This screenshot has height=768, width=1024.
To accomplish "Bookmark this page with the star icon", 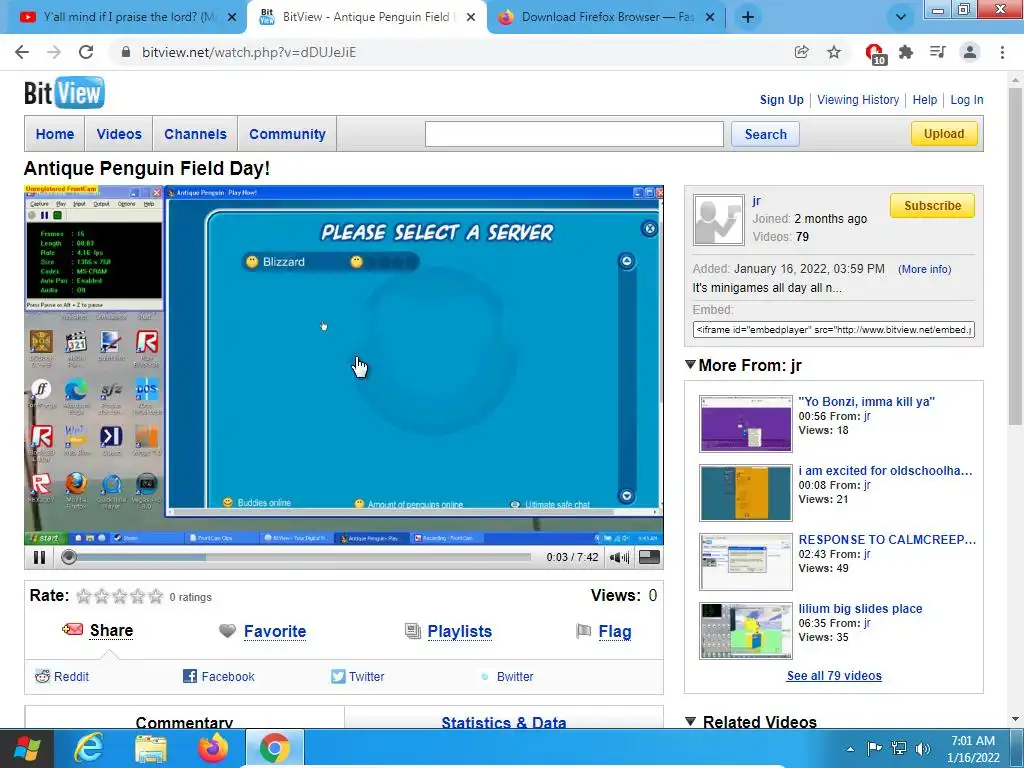I will [834, 52].
